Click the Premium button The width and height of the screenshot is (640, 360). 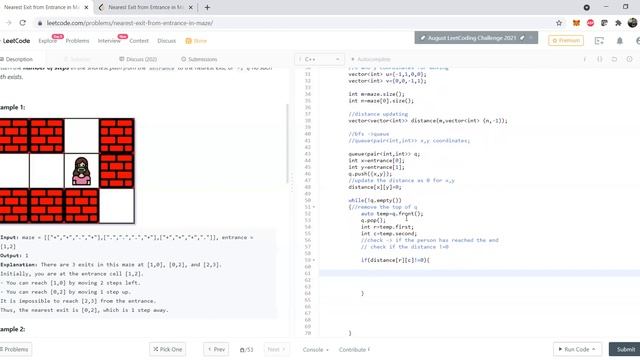pyautogui.click(x=566, y=40)
